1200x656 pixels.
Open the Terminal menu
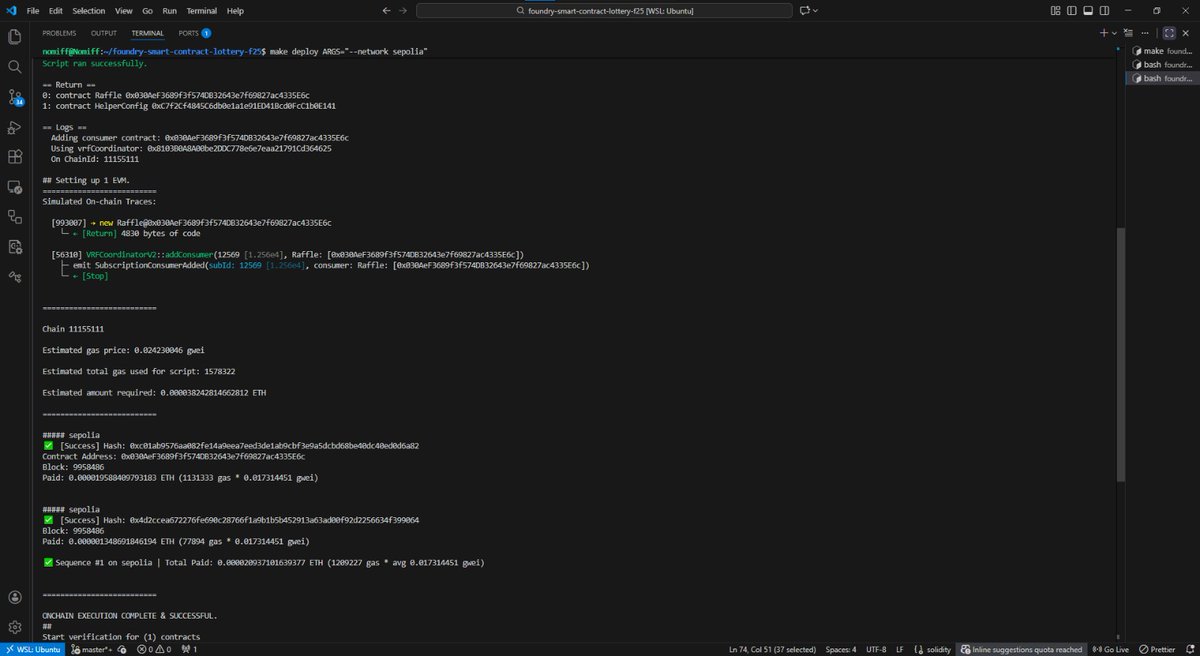(x=201, y=10)
